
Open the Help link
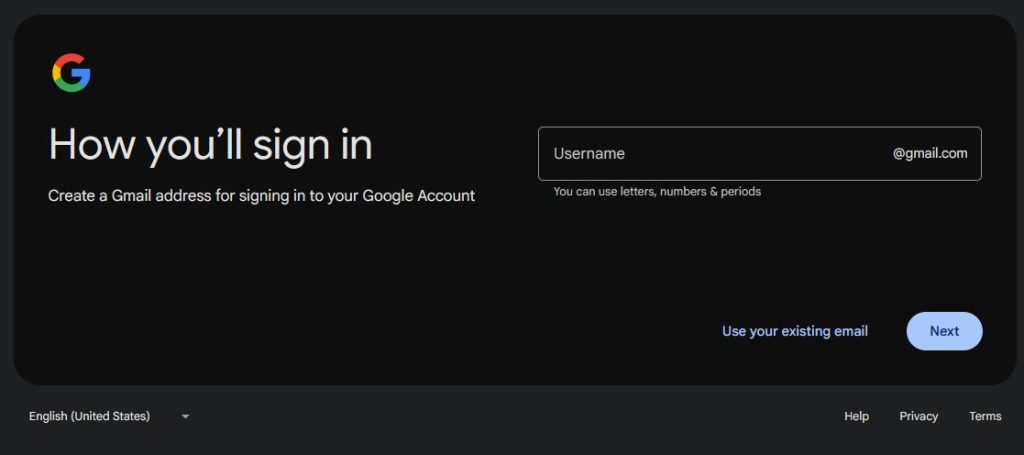click(x=856, y=416)
